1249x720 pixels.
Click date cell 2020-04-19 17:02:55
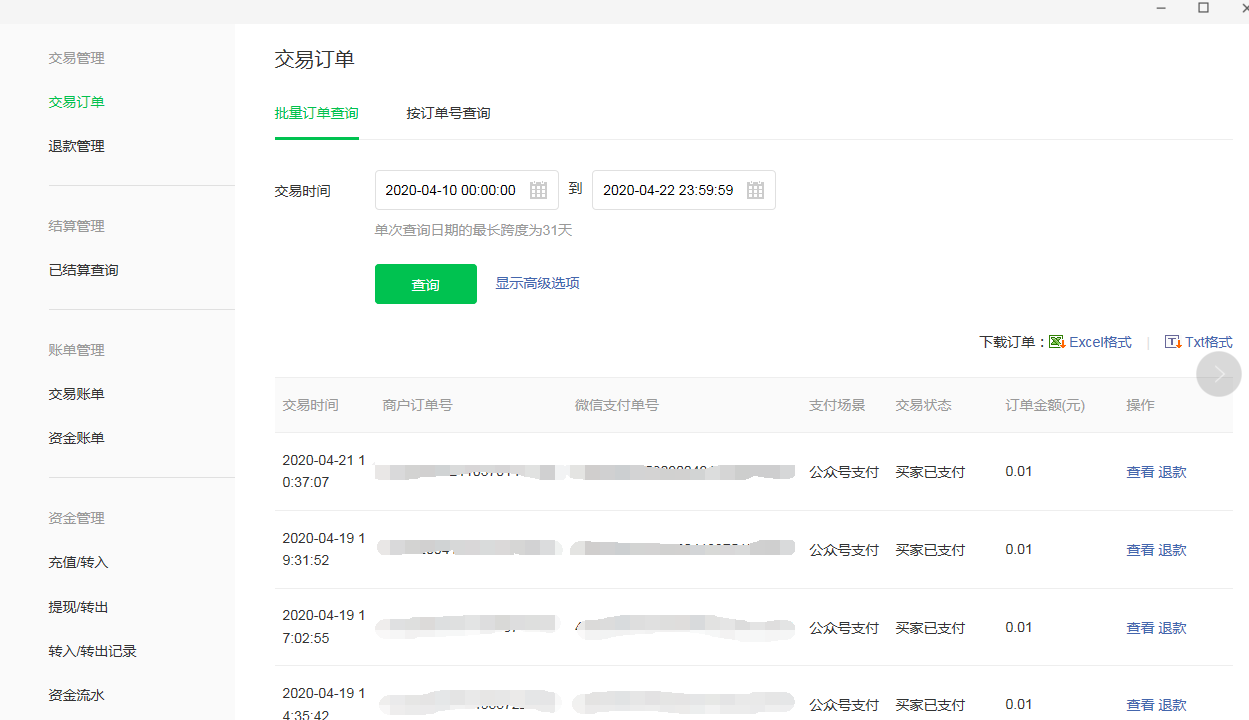point(324,627)
